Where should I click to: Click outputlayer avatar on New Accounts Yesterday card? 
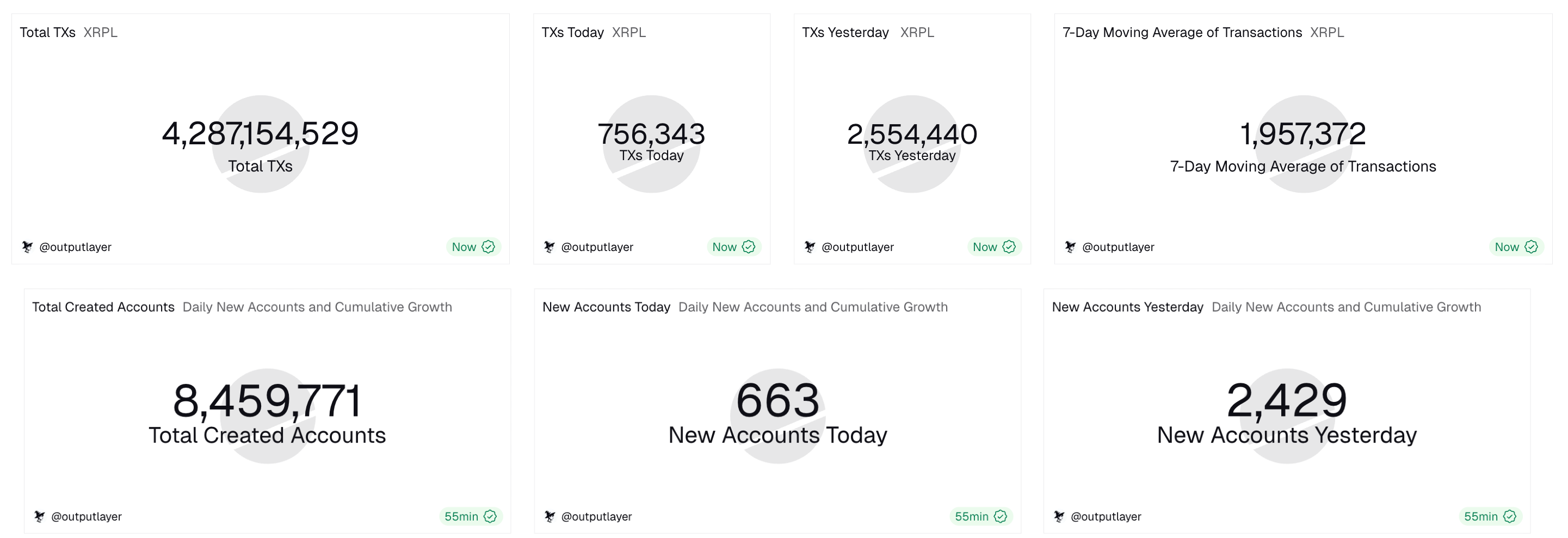1059,517
